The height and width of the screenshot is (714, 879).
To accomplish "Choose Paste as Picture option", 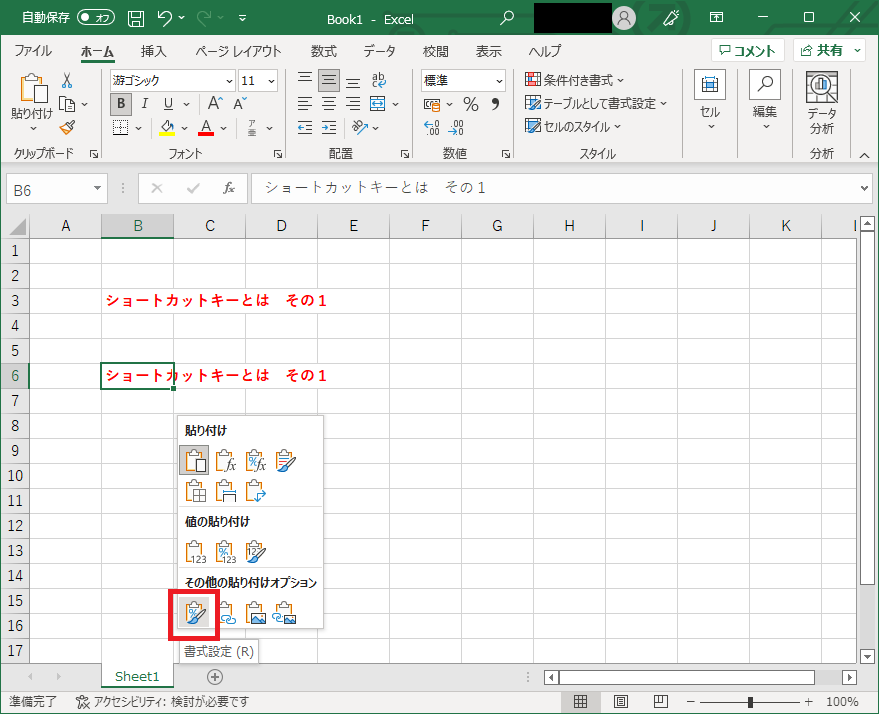I will pos(256,613).
